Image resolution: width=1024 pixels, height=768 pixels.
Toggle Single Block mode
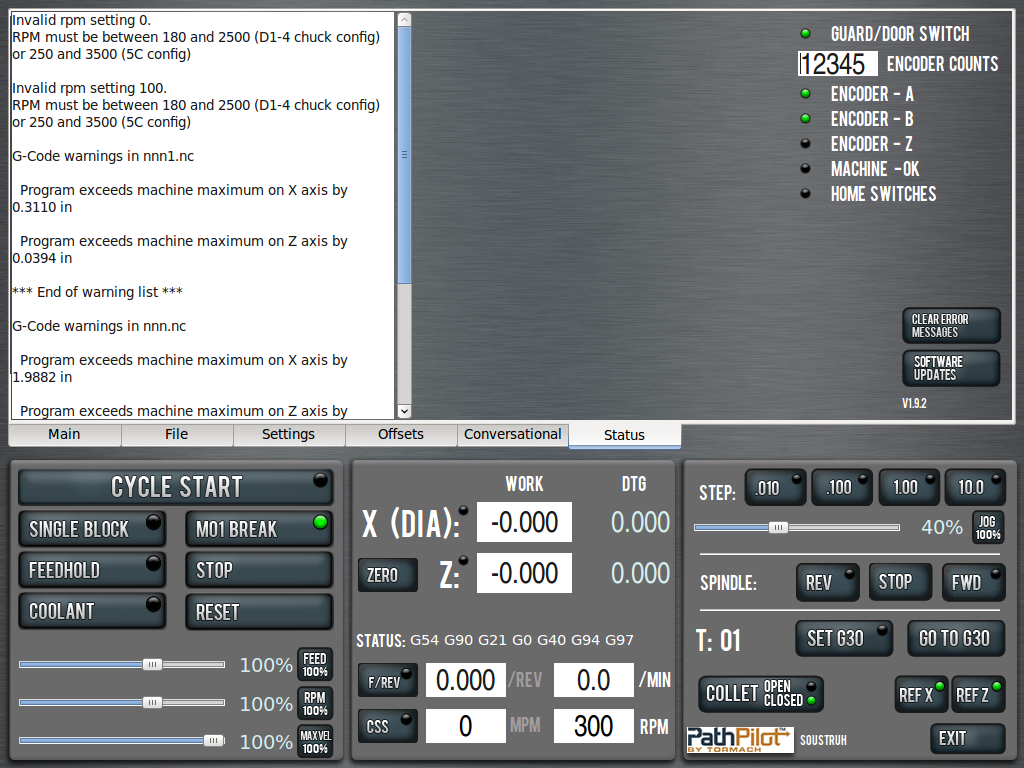(92, 529)
